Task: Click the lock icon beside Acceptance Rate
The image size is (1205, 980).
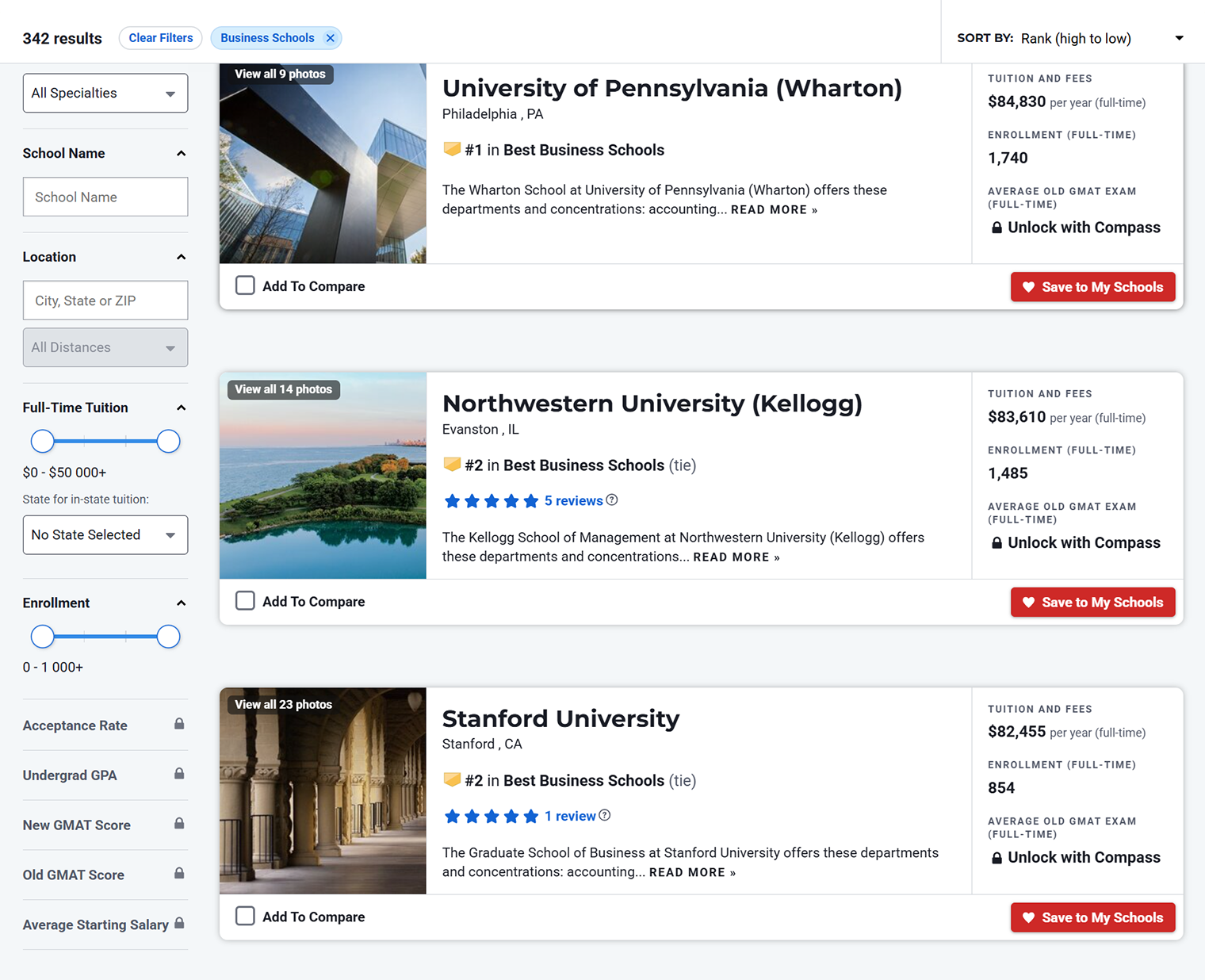Action: click(x=179, y=724)
